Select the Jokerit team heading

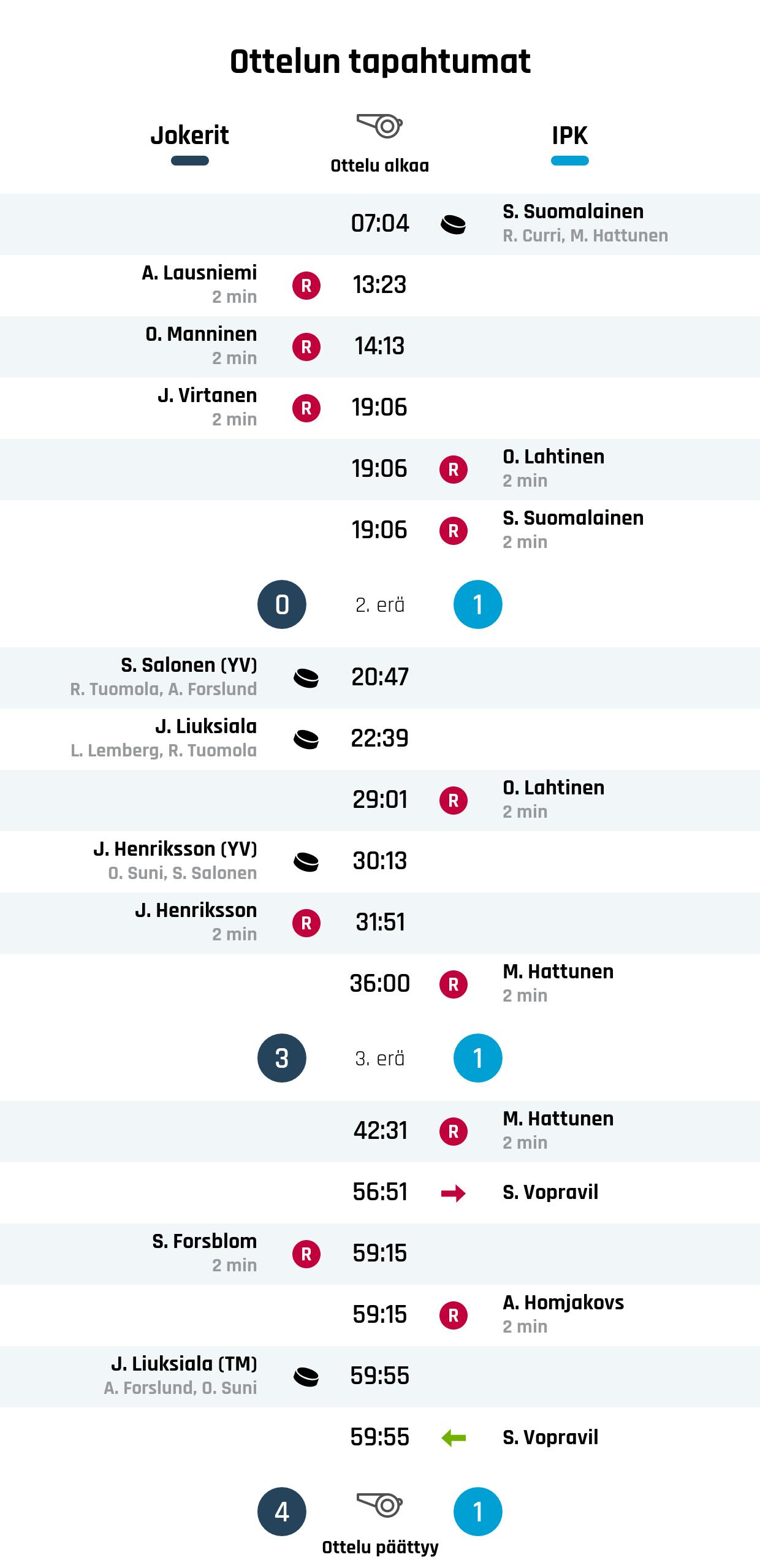click(x=190, y=135)
